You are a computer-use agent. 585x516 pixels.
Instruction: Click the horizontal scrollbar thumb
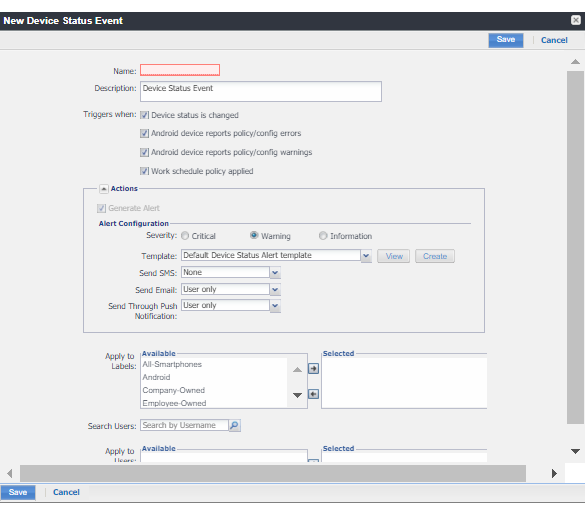tap(273, 473)
